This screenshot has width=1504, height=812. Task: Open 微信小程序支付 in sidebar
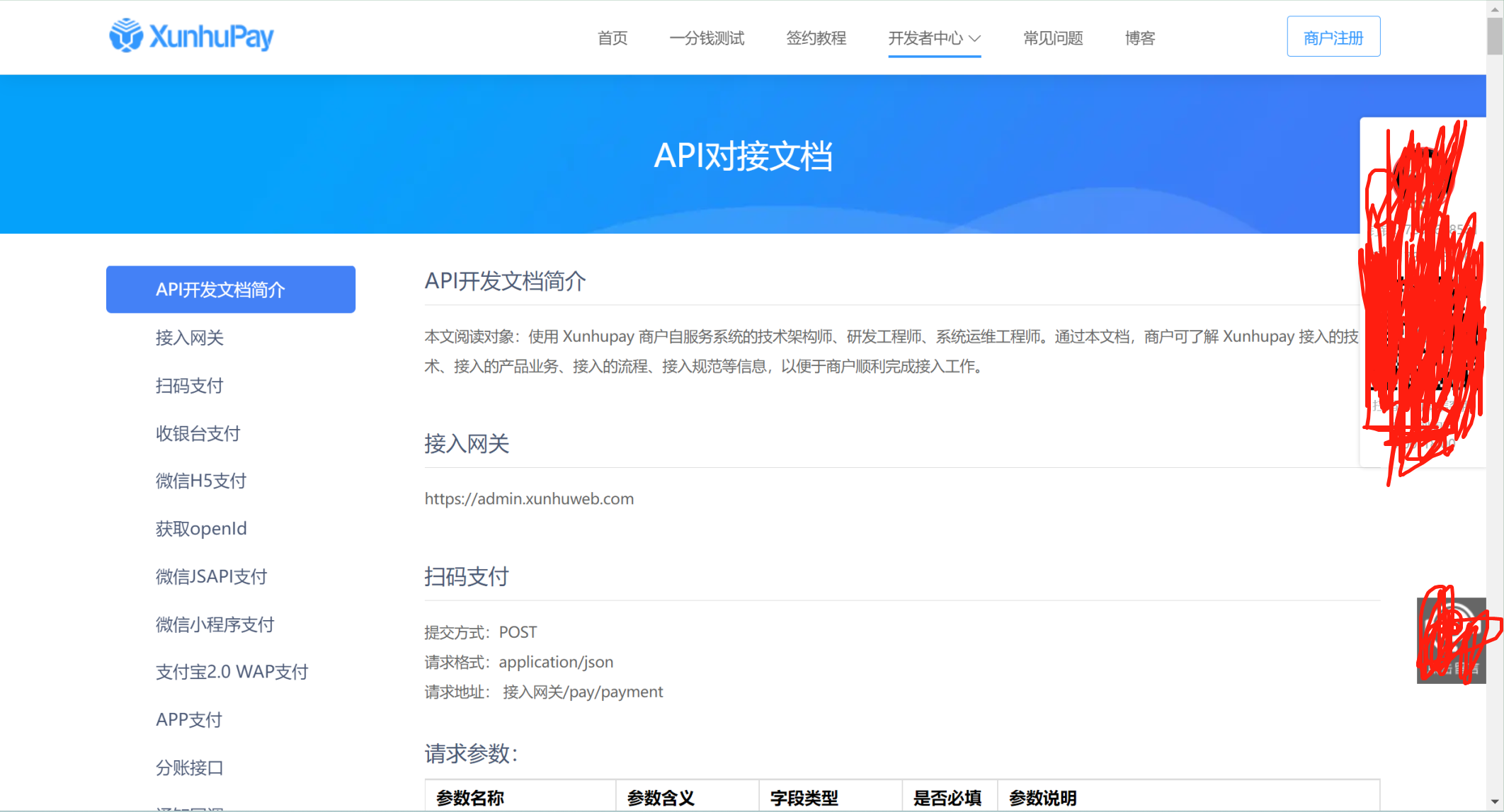pos(215,624)
